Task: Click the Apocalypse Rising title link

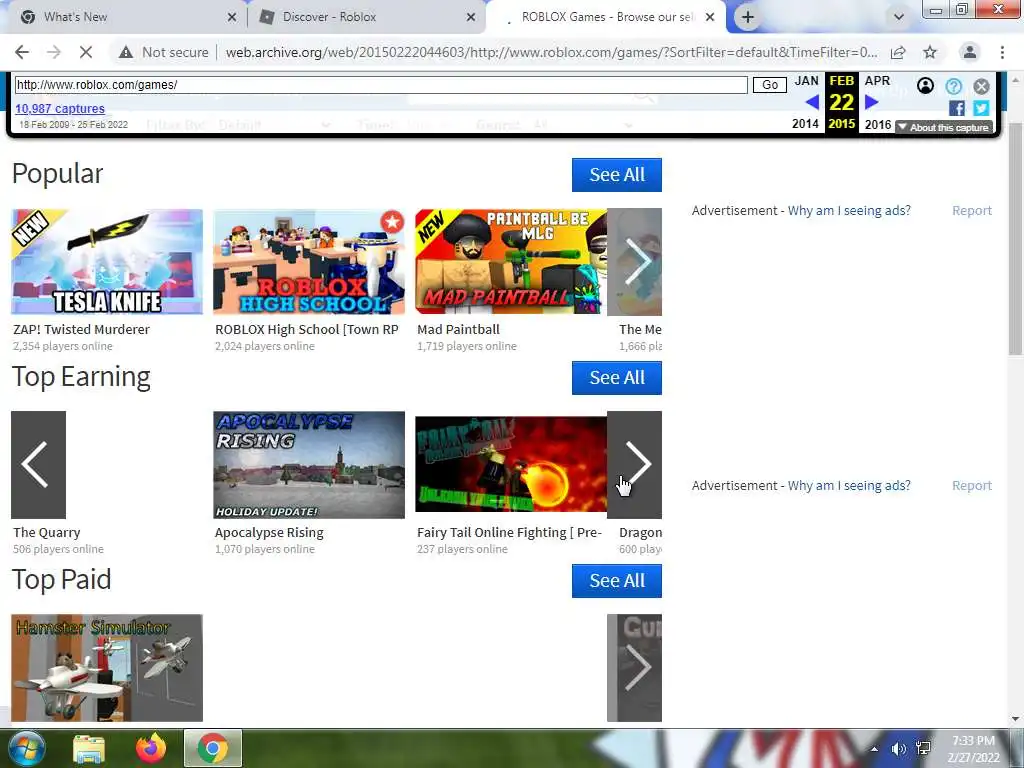Action: [x=269, y=533]
